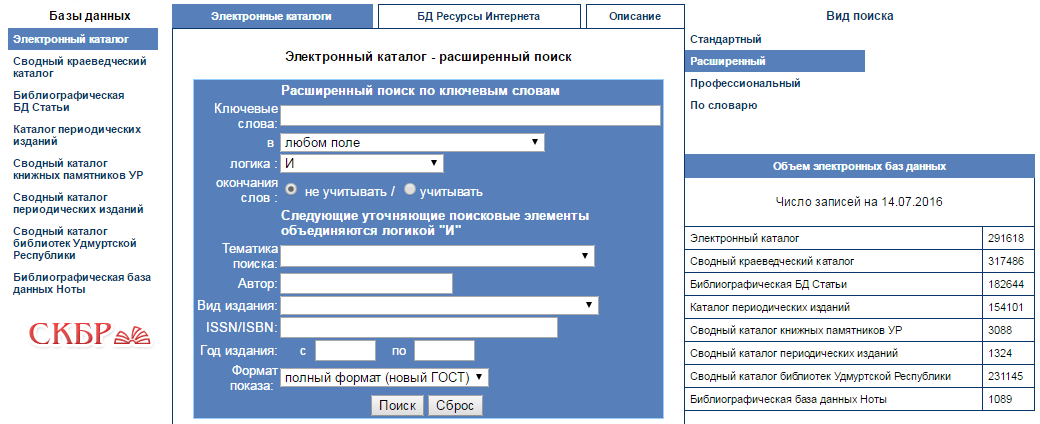Focus the 'Автор' text field
Screen dimensions: 1040x424
click(x=366, y=284)
